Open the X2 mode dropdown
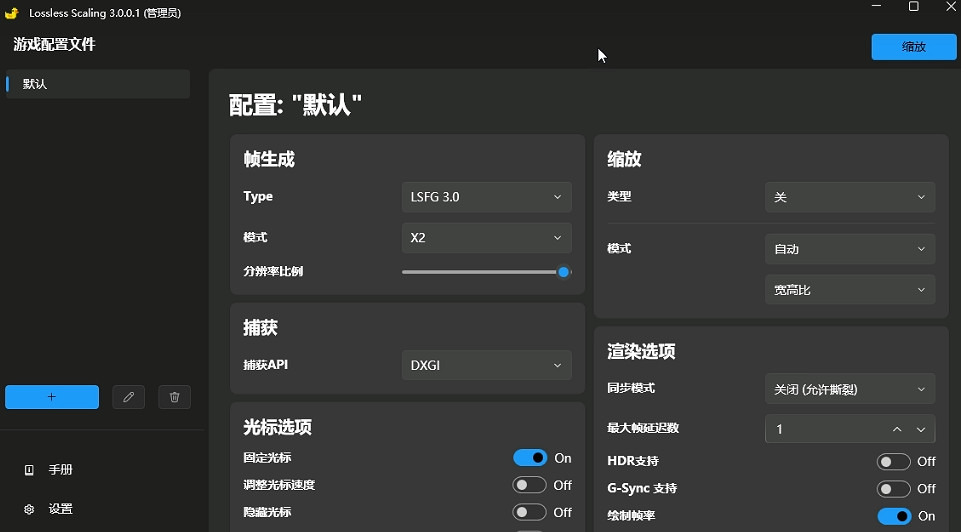This screenshot has width=961, height=532. [x=487, y=238]
